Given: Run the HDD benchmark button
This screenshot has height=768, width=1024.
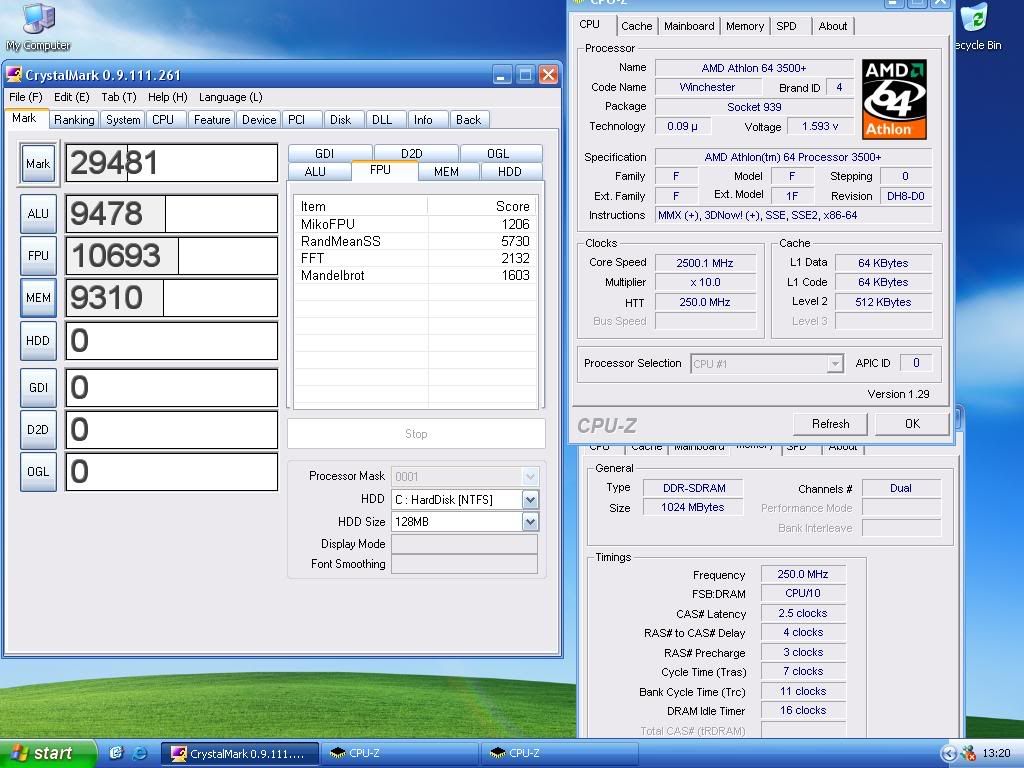Looking at the screenshot, I should tap(38, 341).
